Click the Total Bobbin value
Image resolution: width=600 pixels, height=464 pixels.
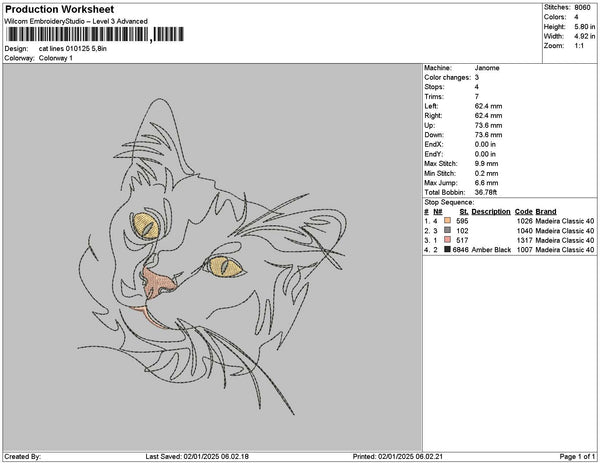[x=486, y=192]
